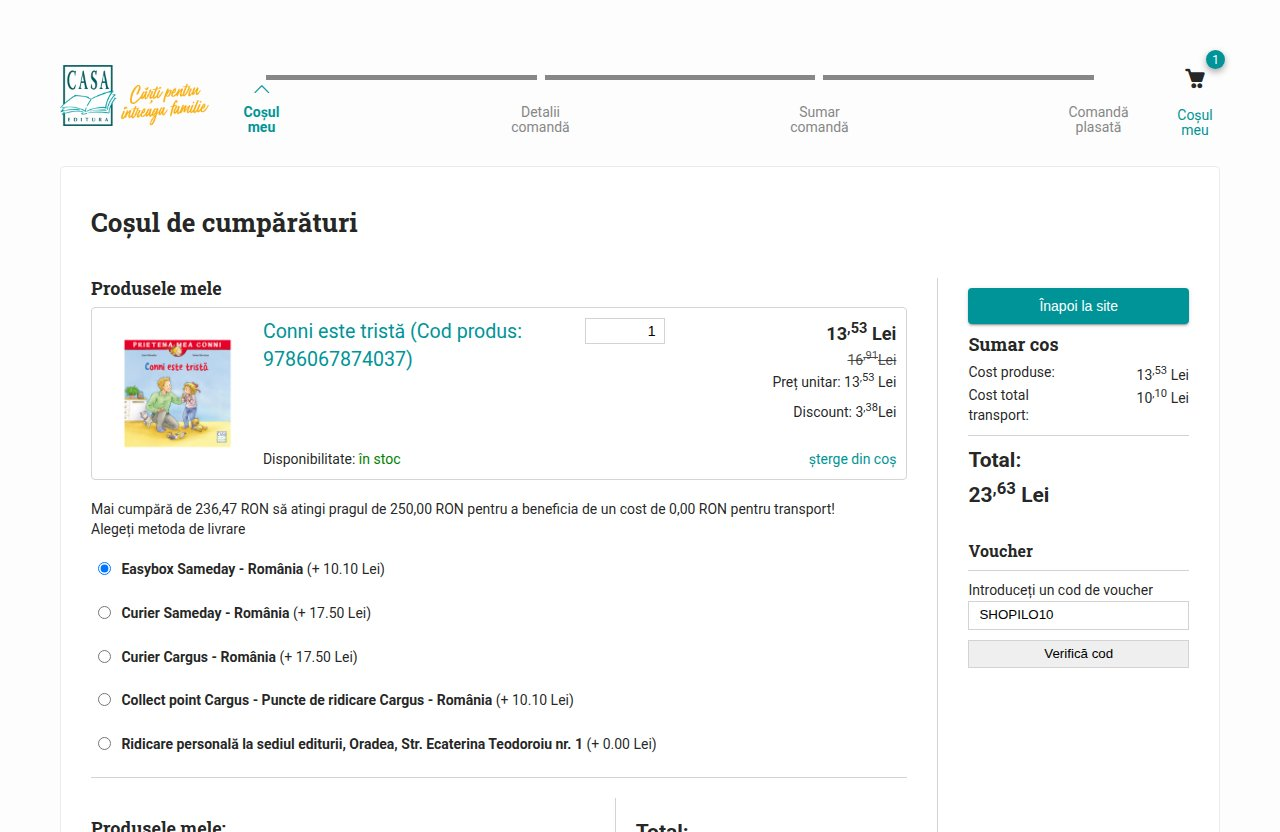The width and height of the screenshot is (1280, 832).
Task: Click the Introduceți un cod de voucher label
Action: click(1061, 590)
